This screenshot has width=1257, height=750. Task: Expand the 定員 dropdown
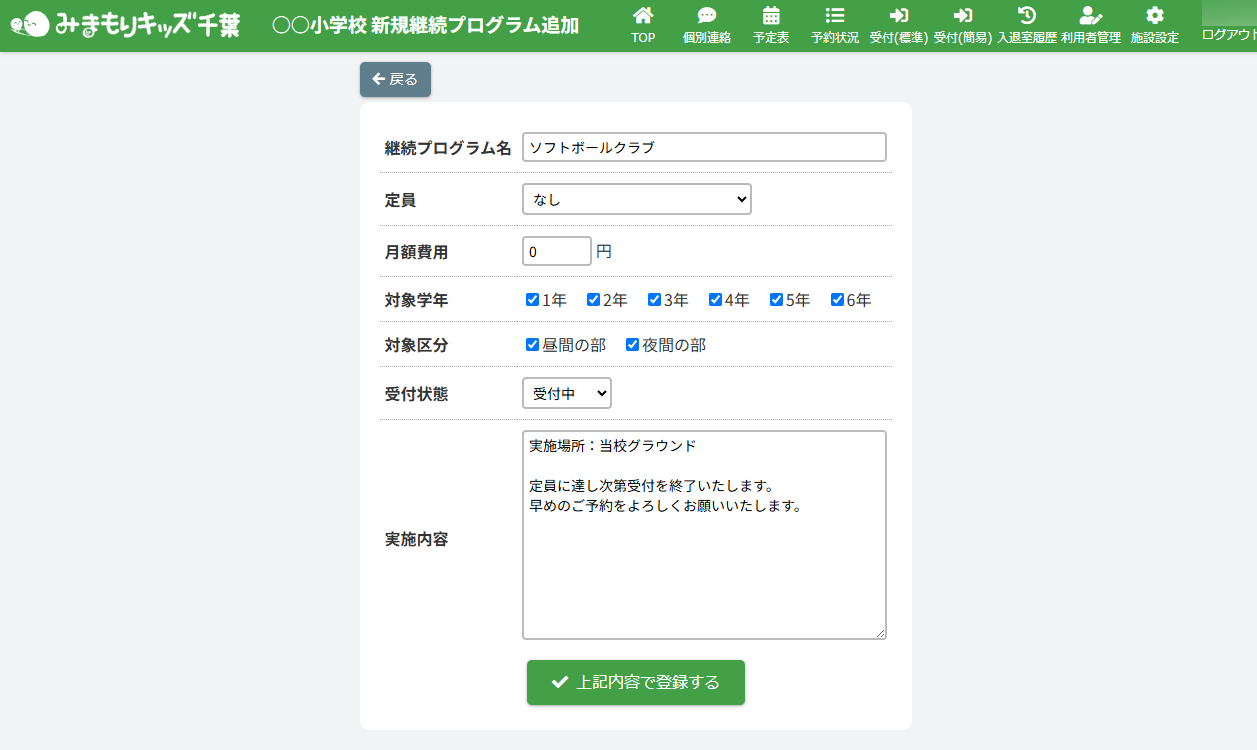pyautogui.click(x=636, y=199)
